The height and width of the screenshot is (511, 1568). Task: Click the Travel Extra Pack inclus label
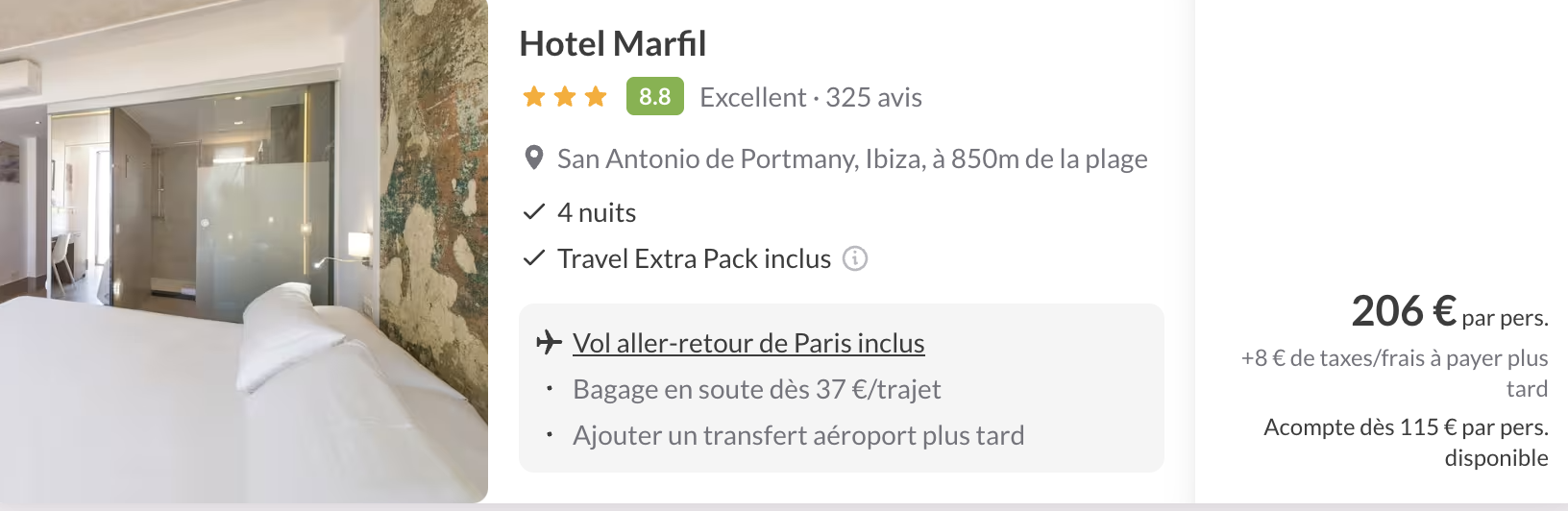tap(694, 258)
